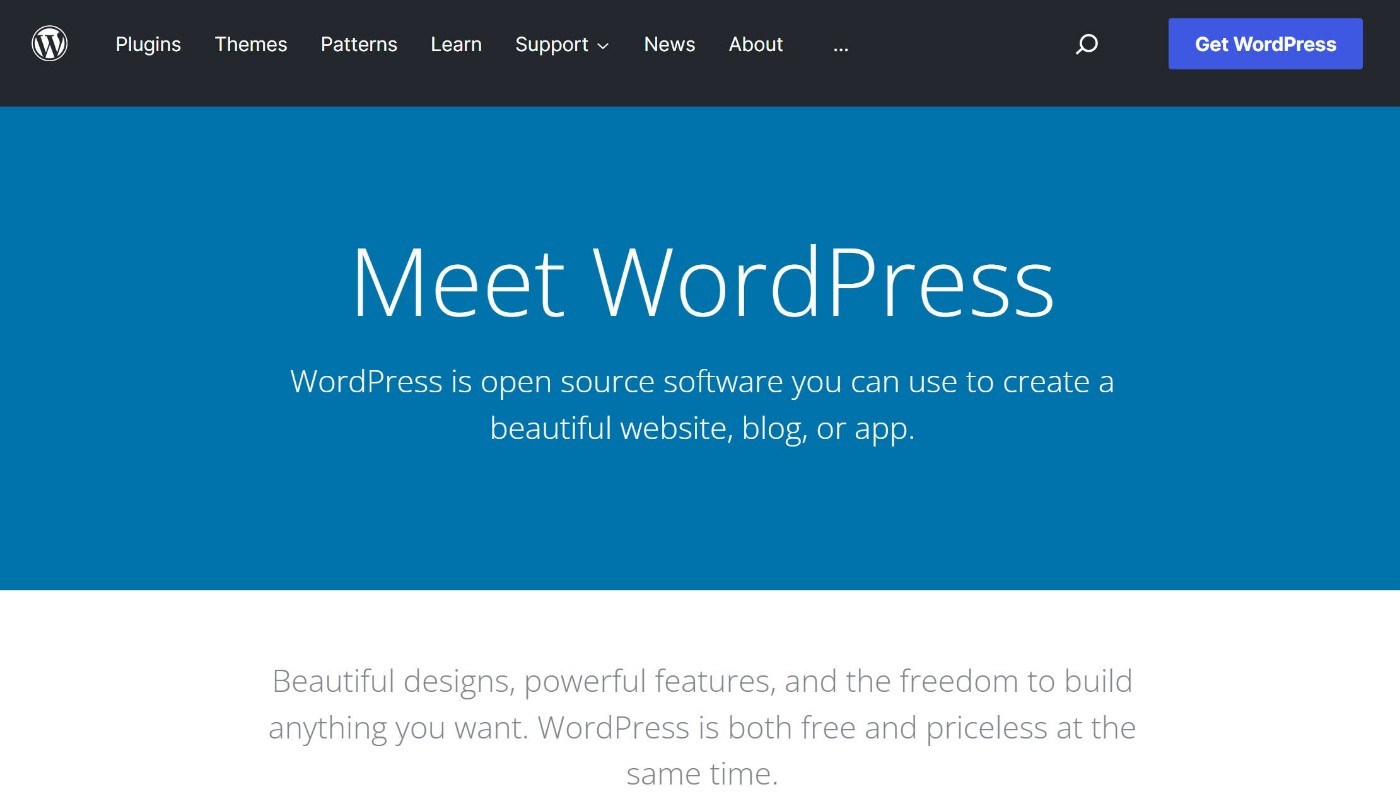
Task: Click the WordPress logo icon
Action: point(50,44)
